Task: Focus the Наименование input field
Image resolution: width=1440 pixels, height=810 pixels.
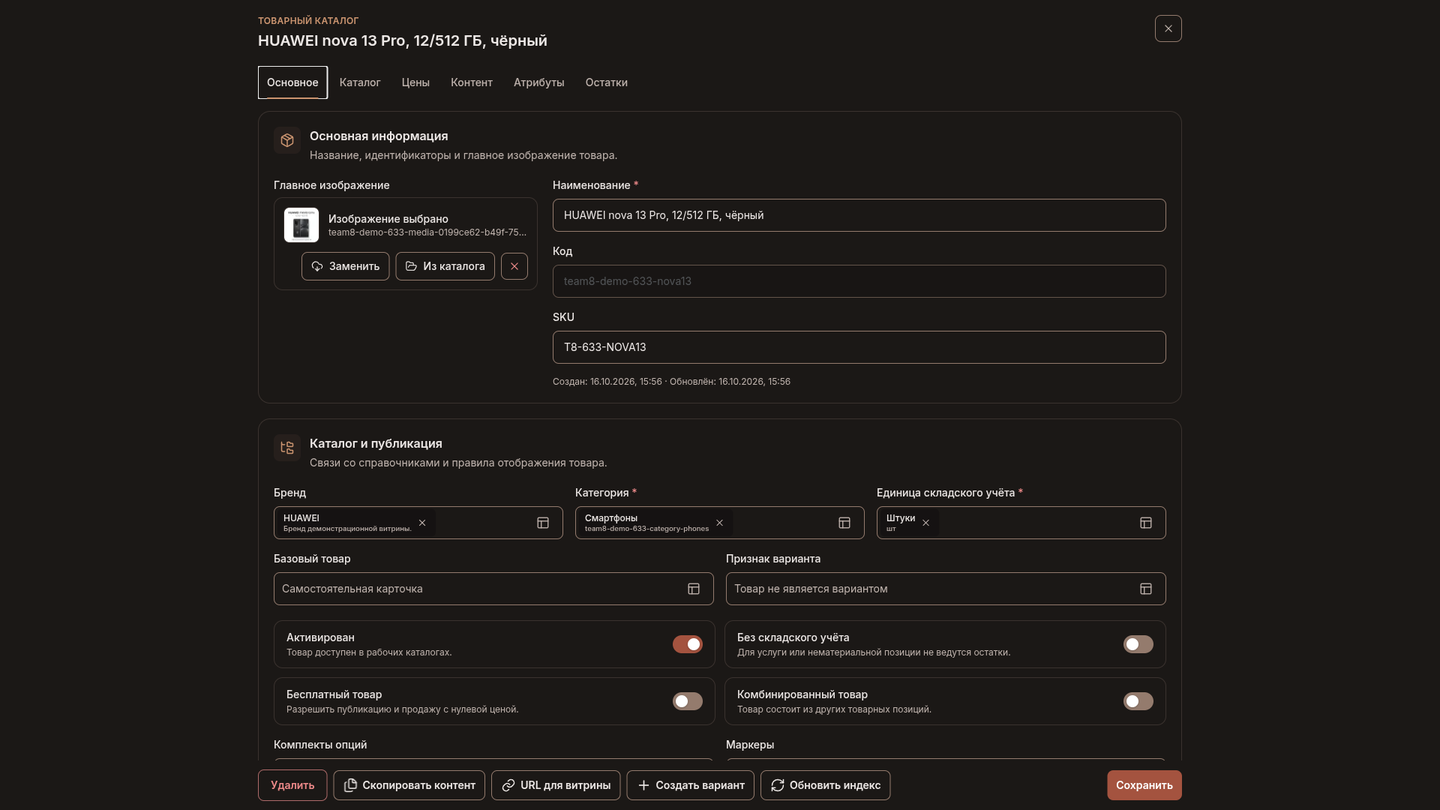Action: [859, 215]
